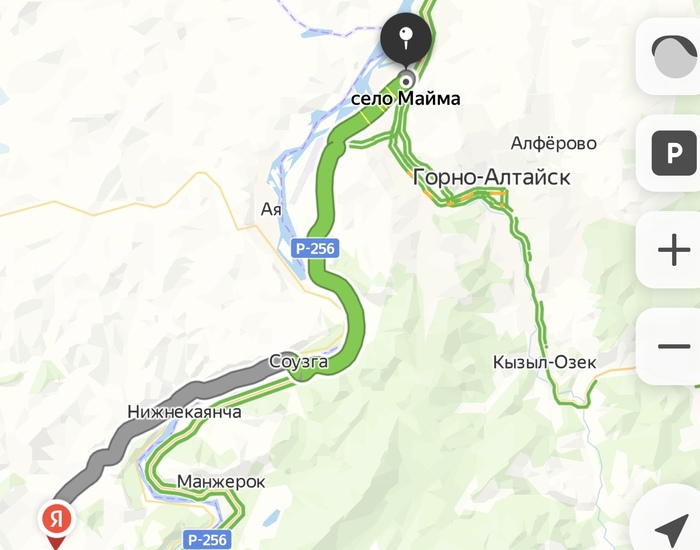Select the Горно-Алтайск city label
Screen dimensions: 700x550
click(492, 177)
